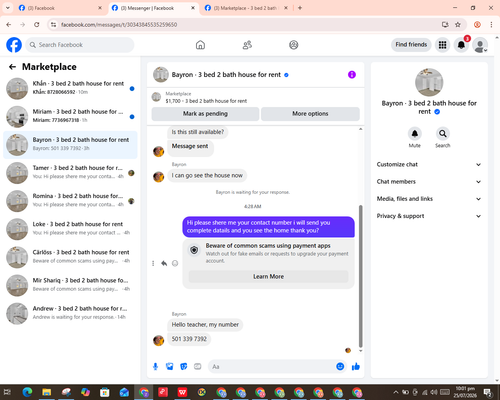This screenshot has height=400, width=500.
Task: Reload the page
Action: [37, 25]
